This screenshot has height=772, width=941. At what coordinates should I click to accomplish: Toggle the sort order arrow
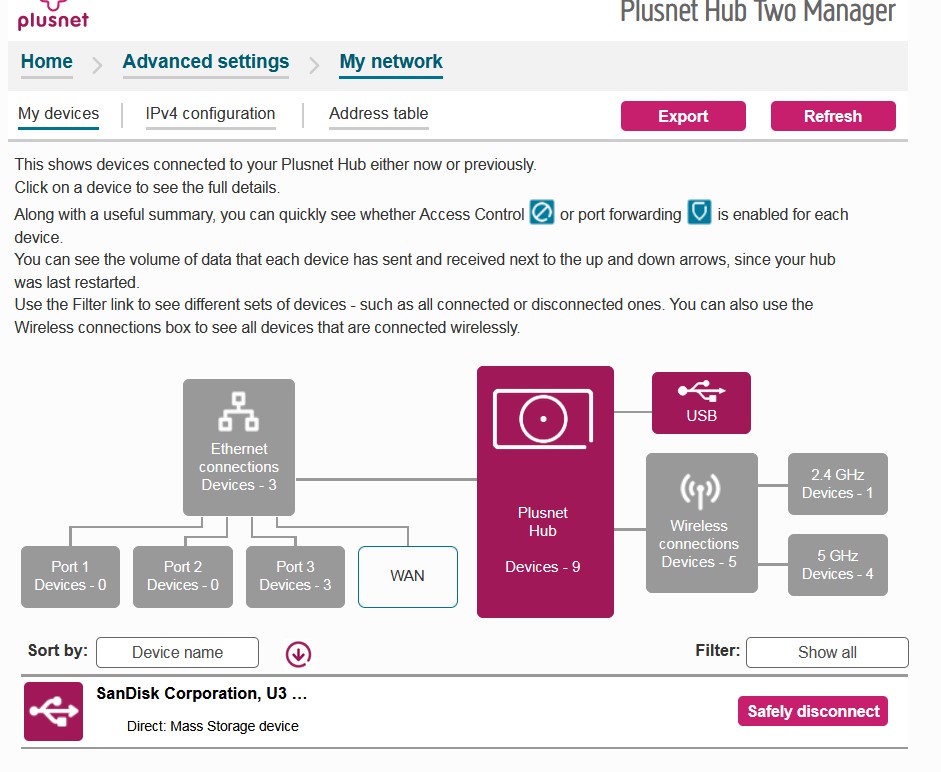coord(297,653)
